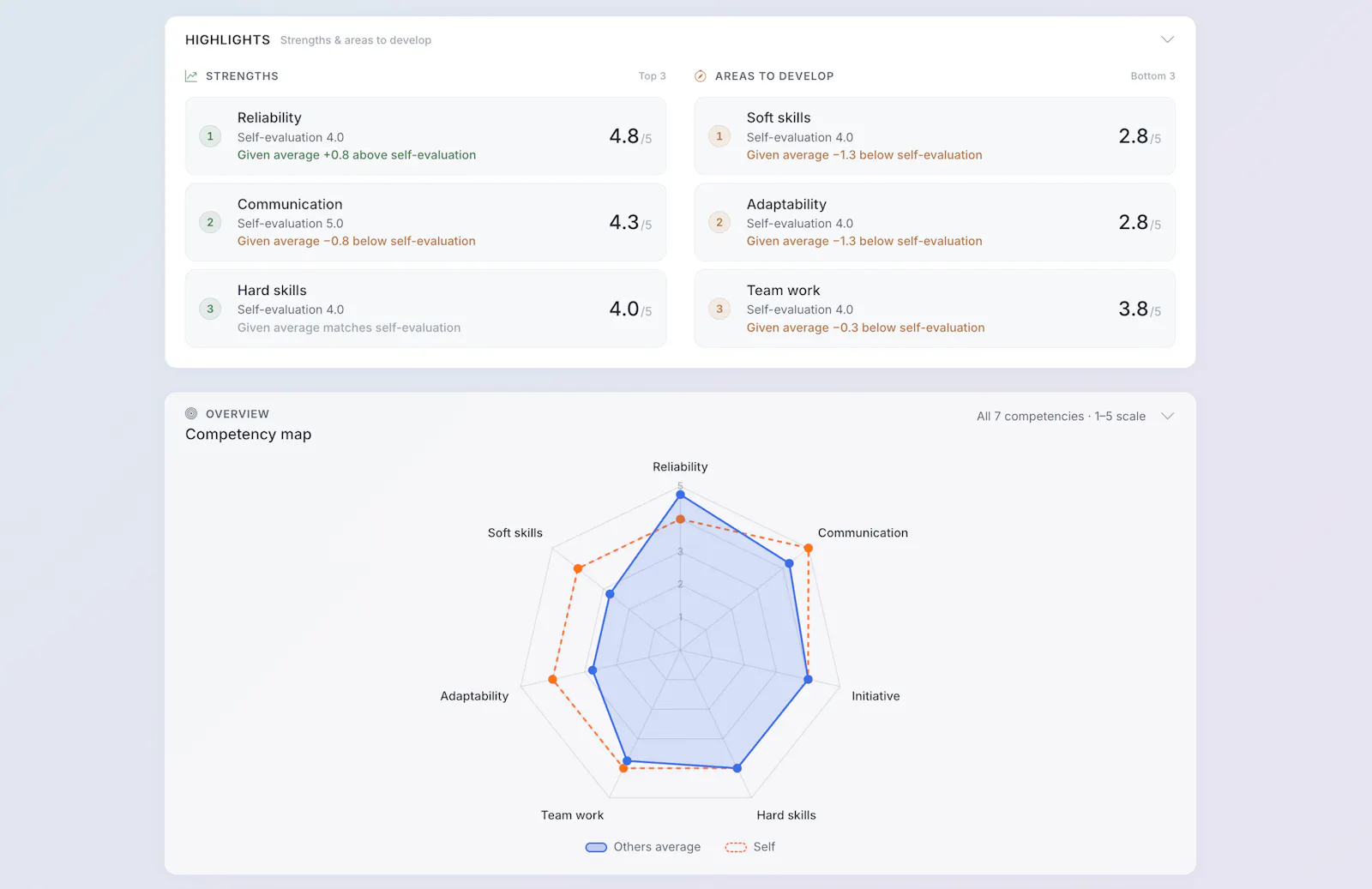Open the Communication strength card title

coord(290,204)
